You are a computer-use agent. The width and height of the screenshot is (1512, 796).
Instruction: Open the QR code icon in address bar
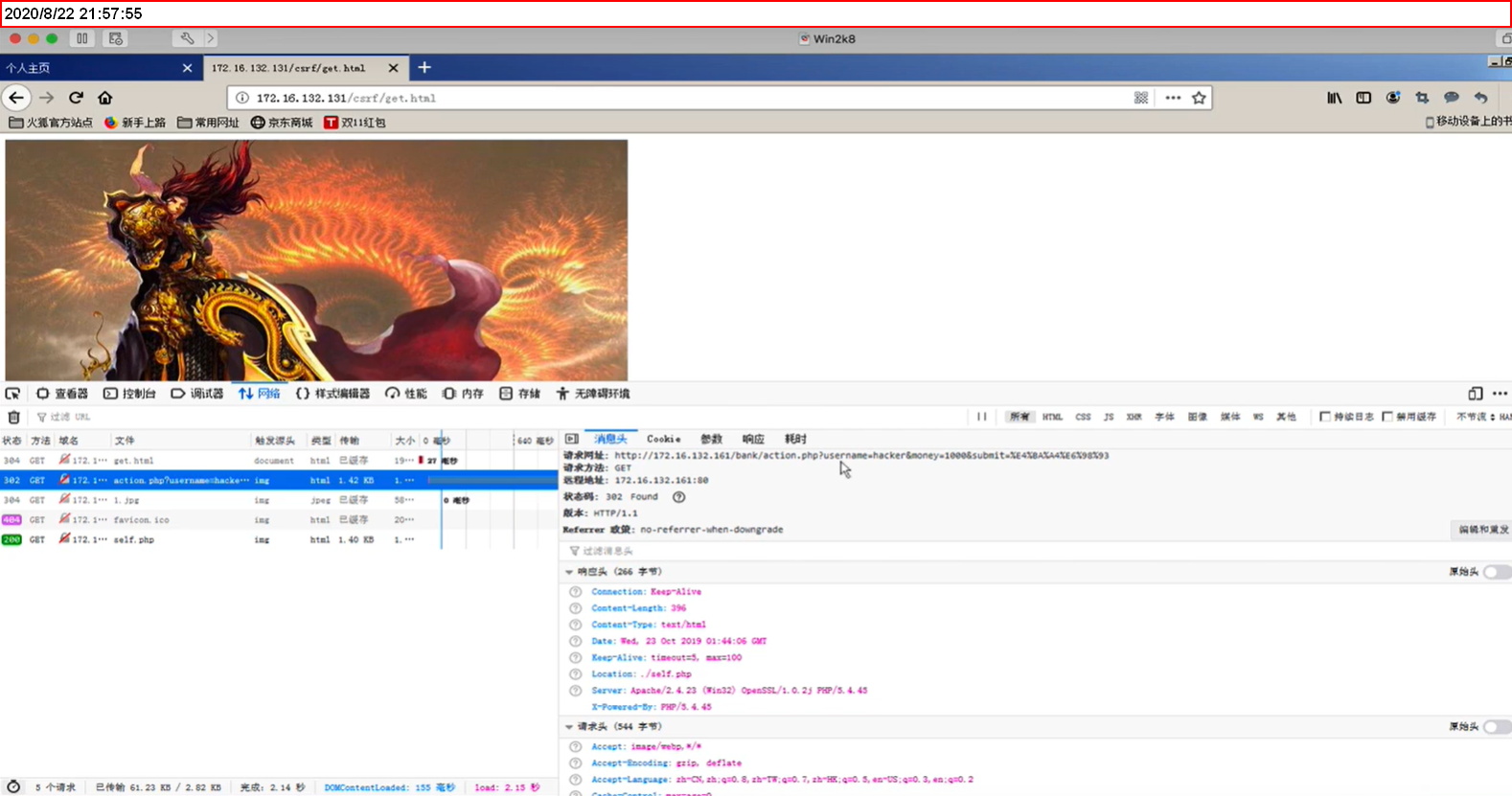click(1141, 98)
